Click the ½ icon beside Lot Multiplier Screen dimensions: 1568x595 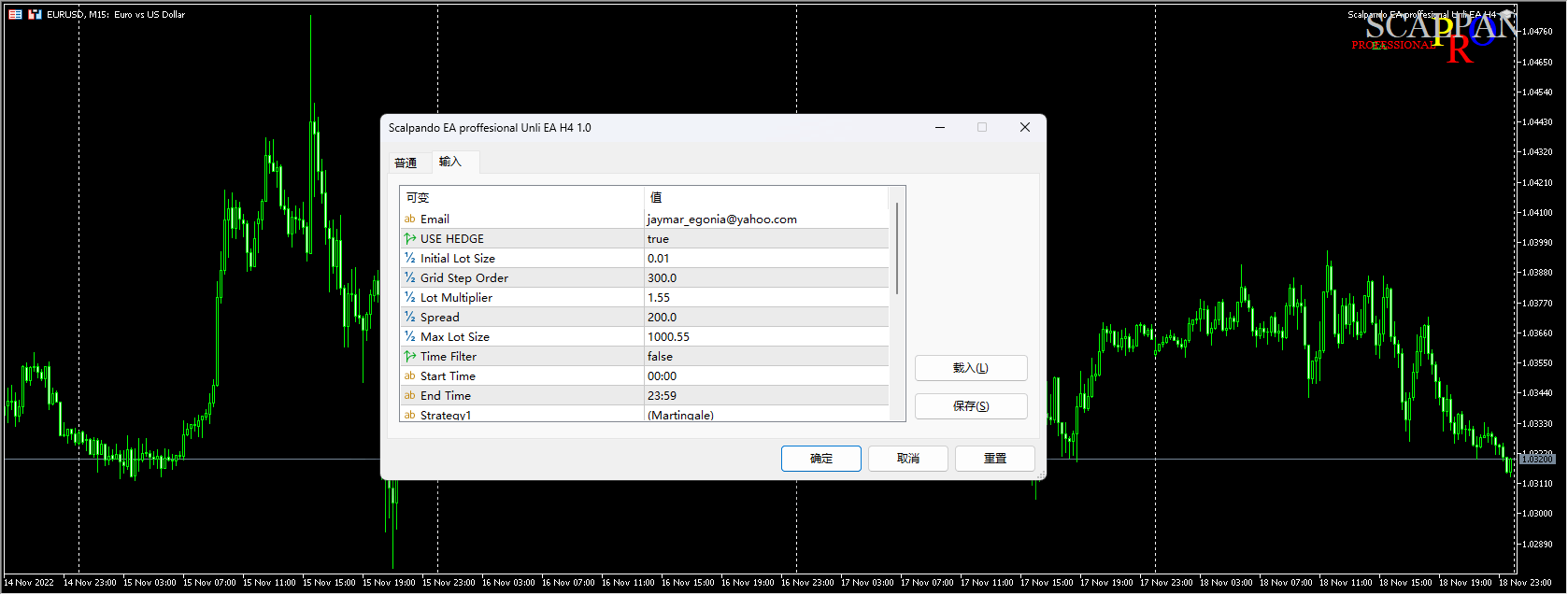coord(409,298)
